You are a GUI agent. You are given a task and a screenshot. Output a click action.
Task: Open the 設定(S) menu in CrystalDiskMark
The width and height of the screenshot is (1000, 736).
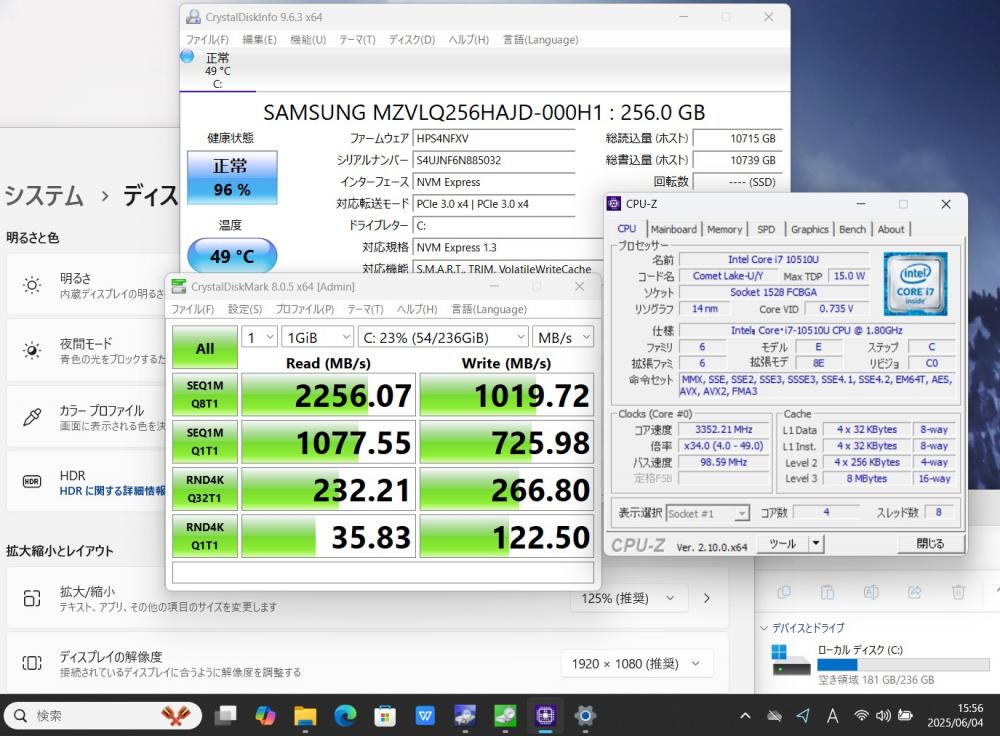click(x=245, y=309)
